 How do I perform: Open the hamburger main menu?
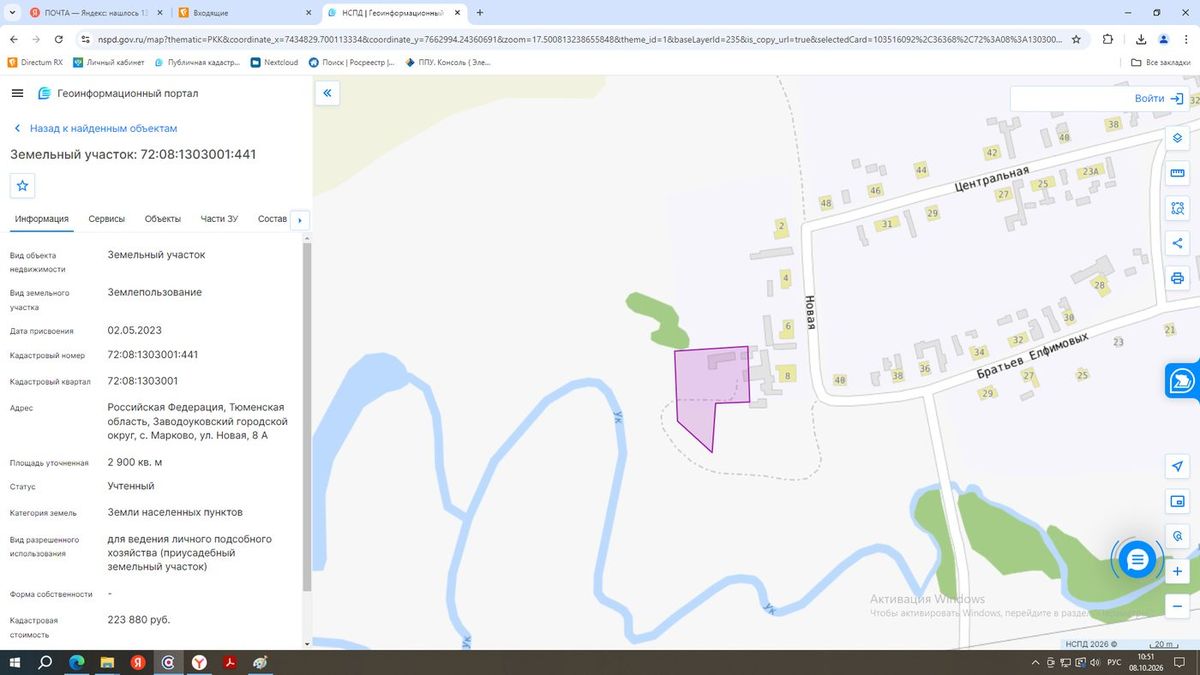17,93
